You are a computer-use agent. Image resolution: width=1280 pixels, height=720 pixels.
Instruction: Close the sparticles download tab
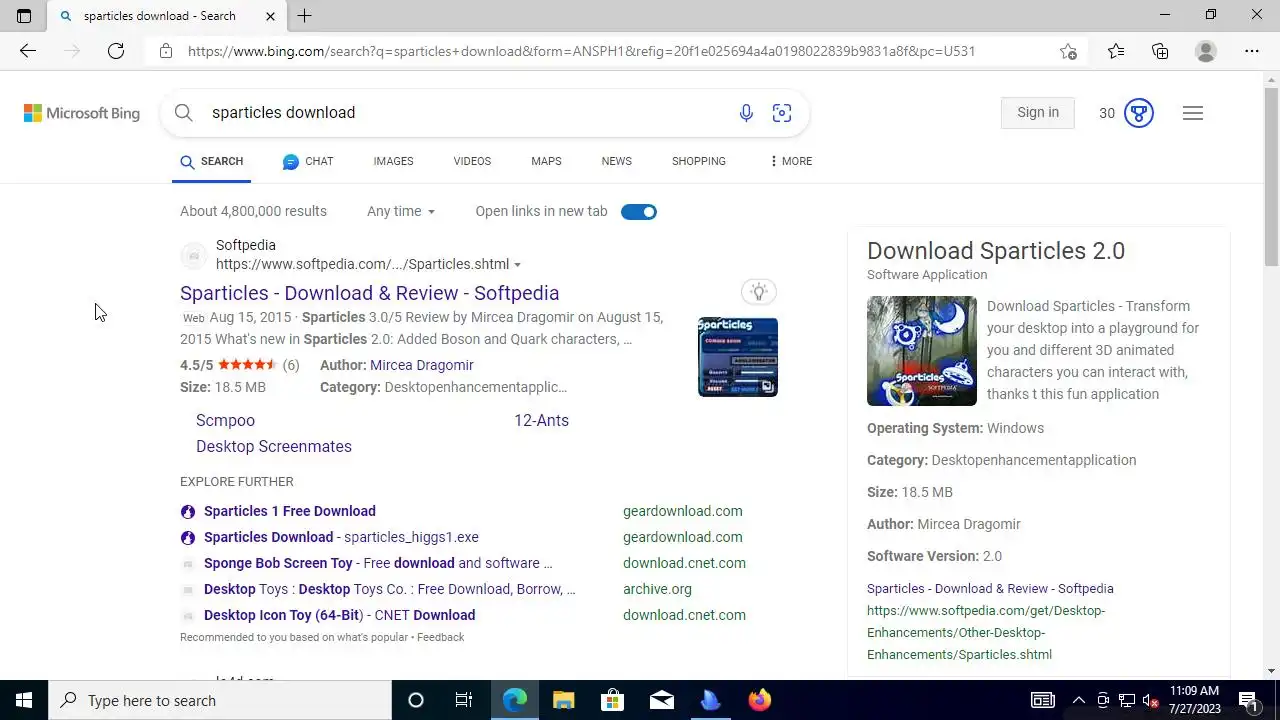pyautogui.click(x=270, y=16)
